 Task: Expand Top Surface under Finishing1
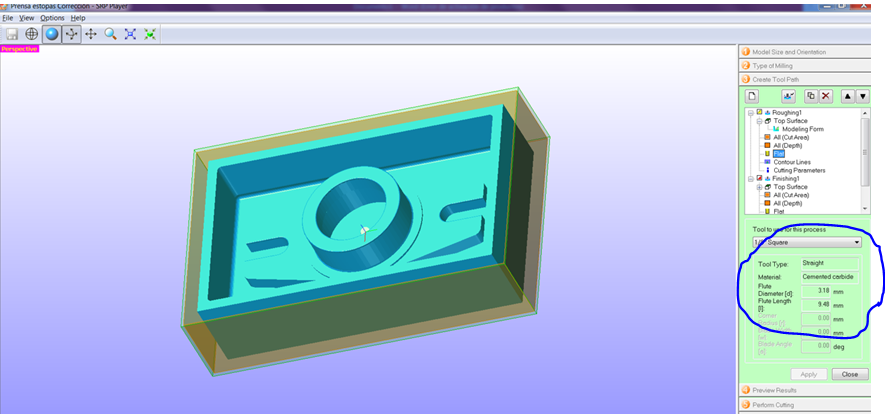pos(759,187)
